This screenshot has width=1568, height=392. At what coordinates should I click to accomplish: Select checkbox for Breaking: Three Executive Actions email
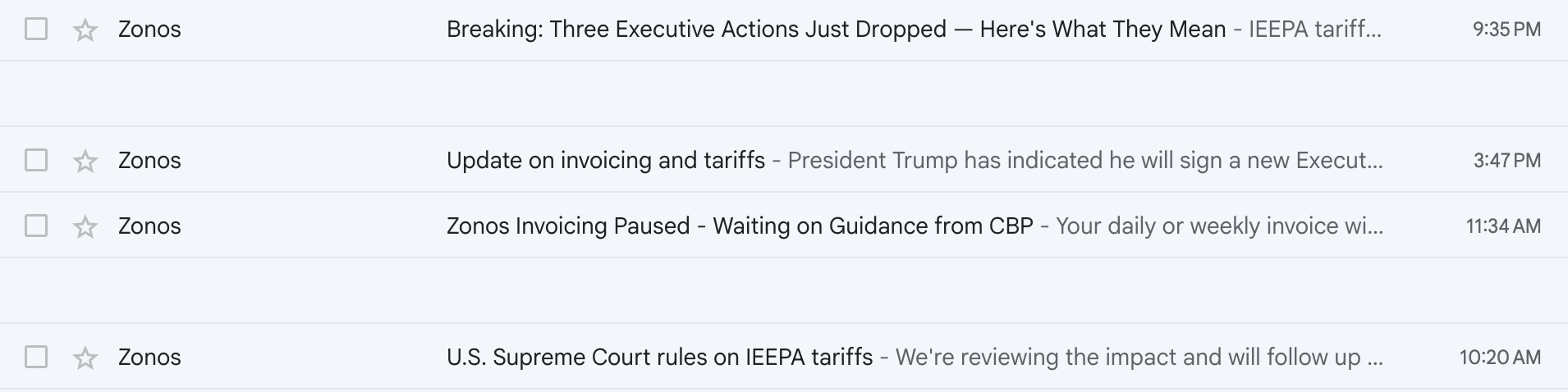36,30
